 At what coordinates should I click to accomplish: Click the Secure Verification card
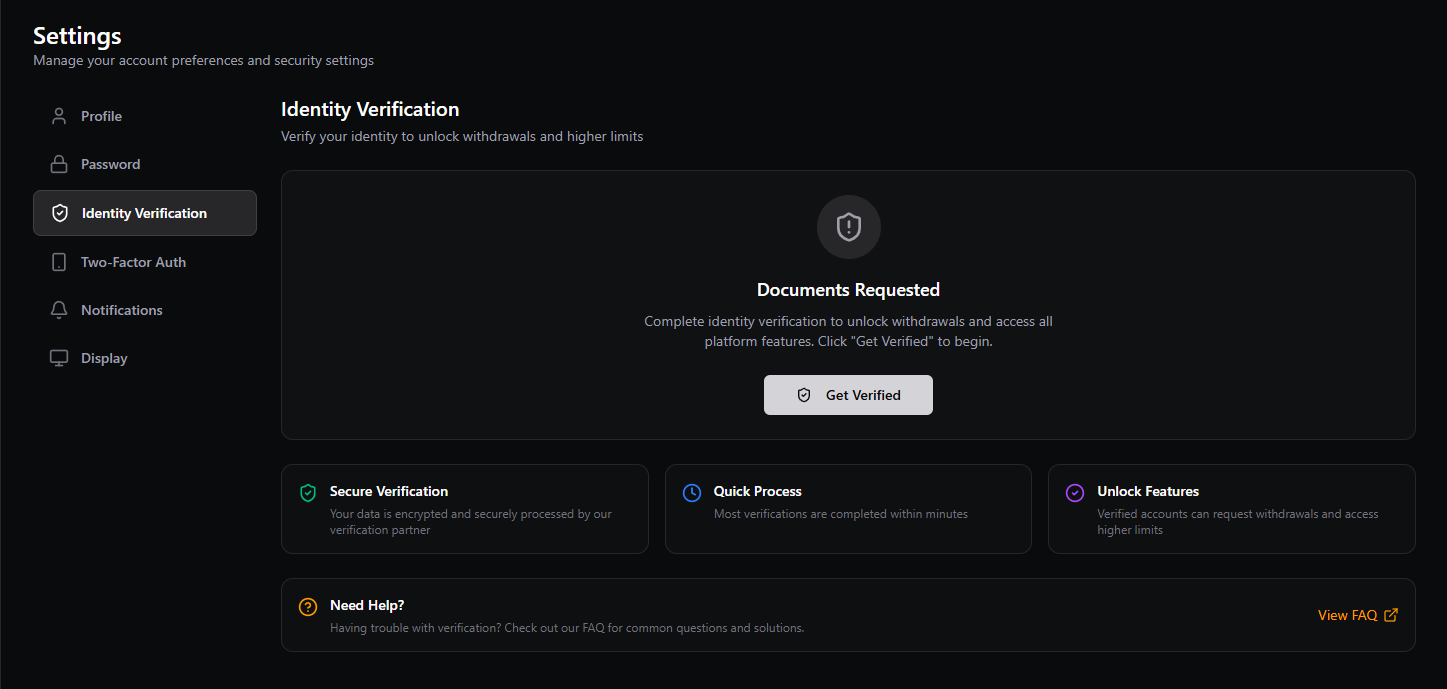[x=465, y=509]
